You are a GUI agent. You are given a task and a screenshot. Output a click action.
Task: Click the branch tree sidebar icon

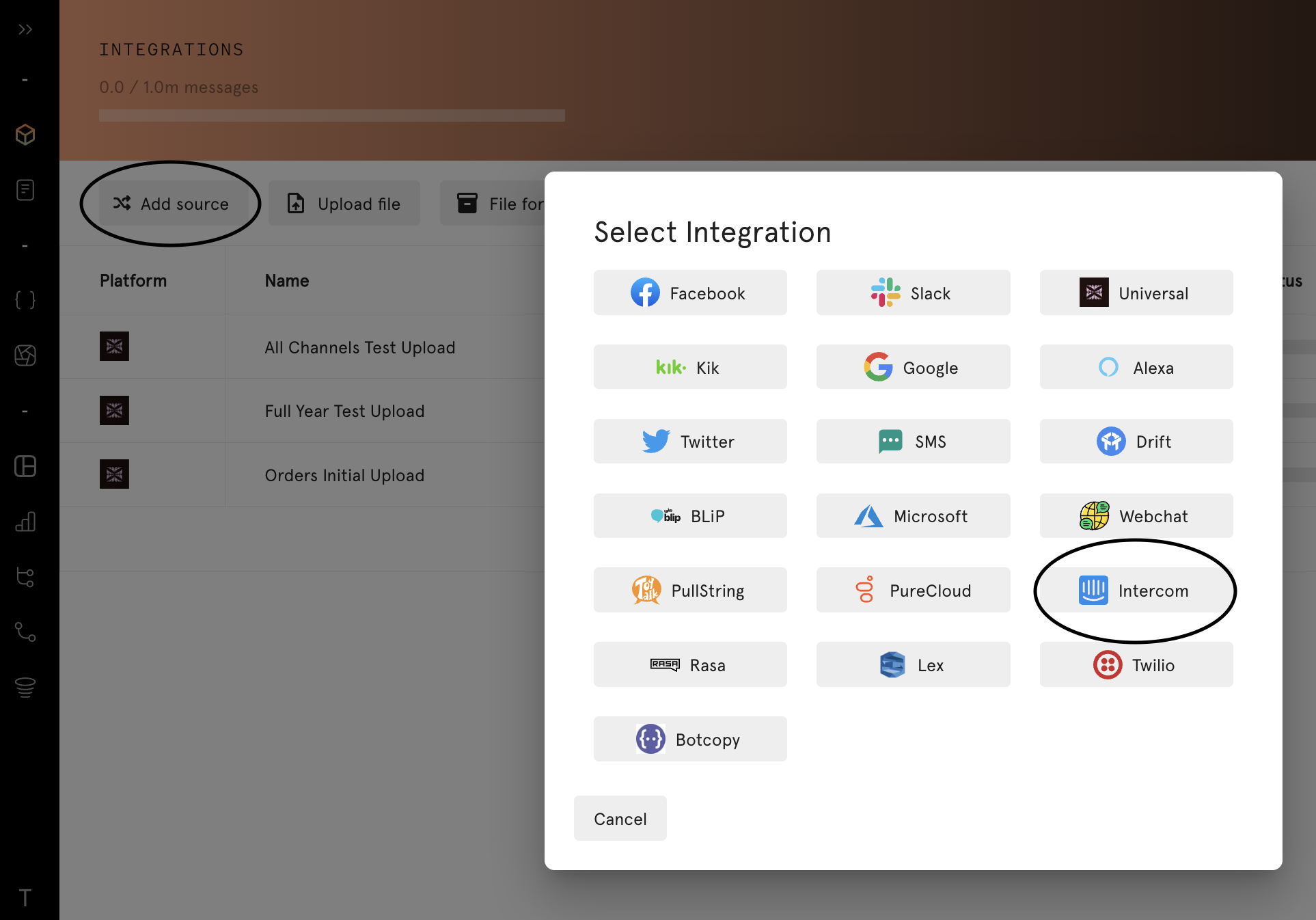pyautogui.click(x=25, y=578)
